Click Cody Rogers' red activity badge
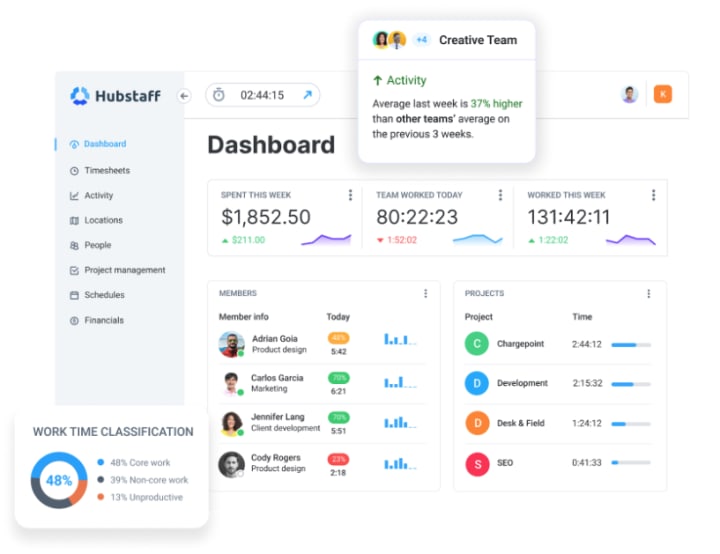720x554 pixels. [338, 459]
